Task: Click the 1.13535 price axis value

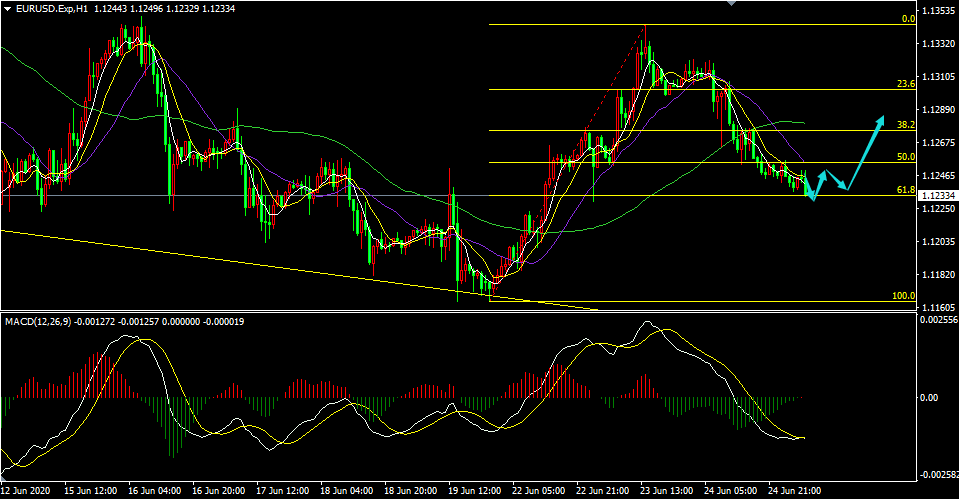Action: (936, 11)
